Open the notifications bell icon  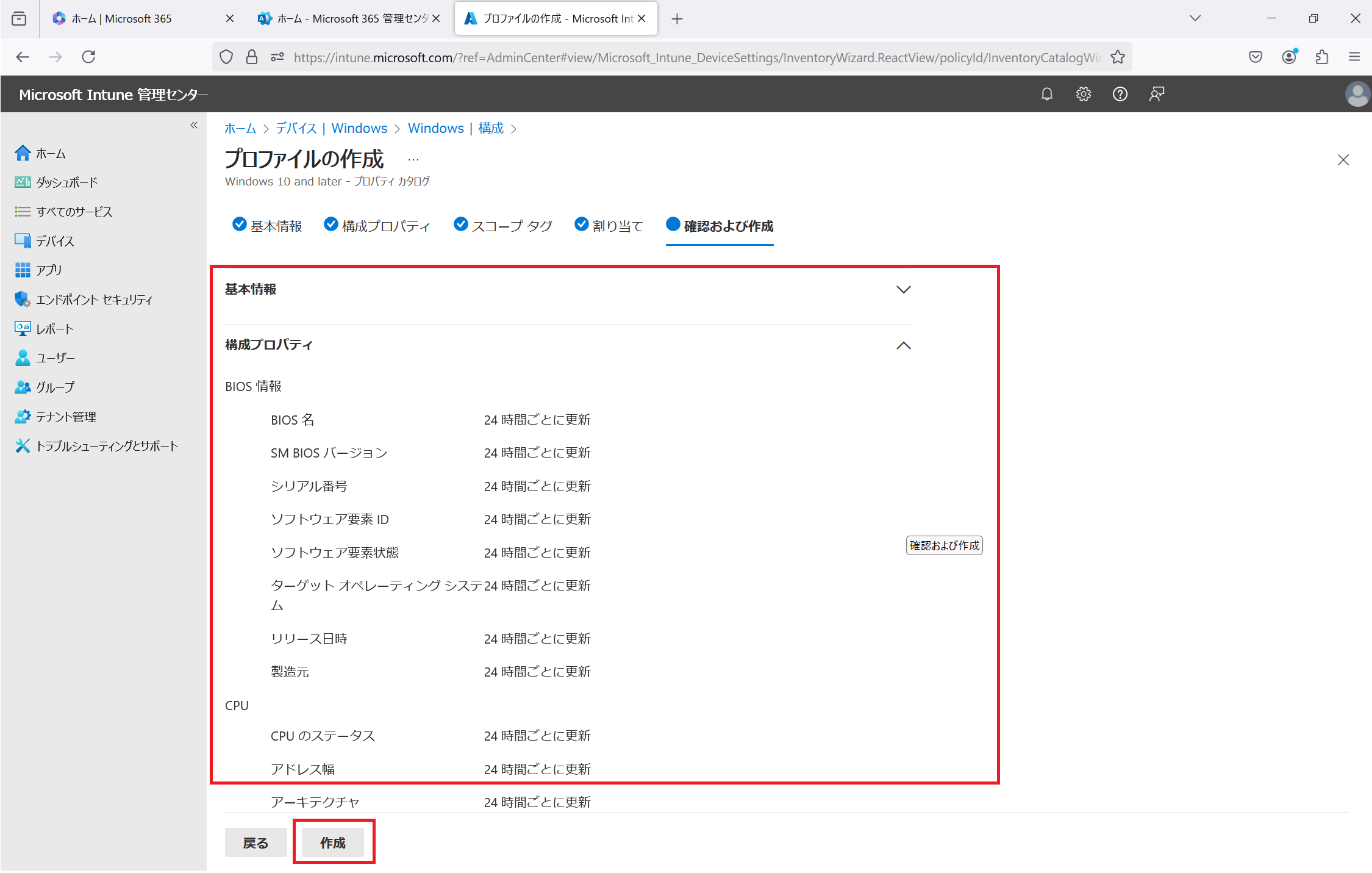1047,94
